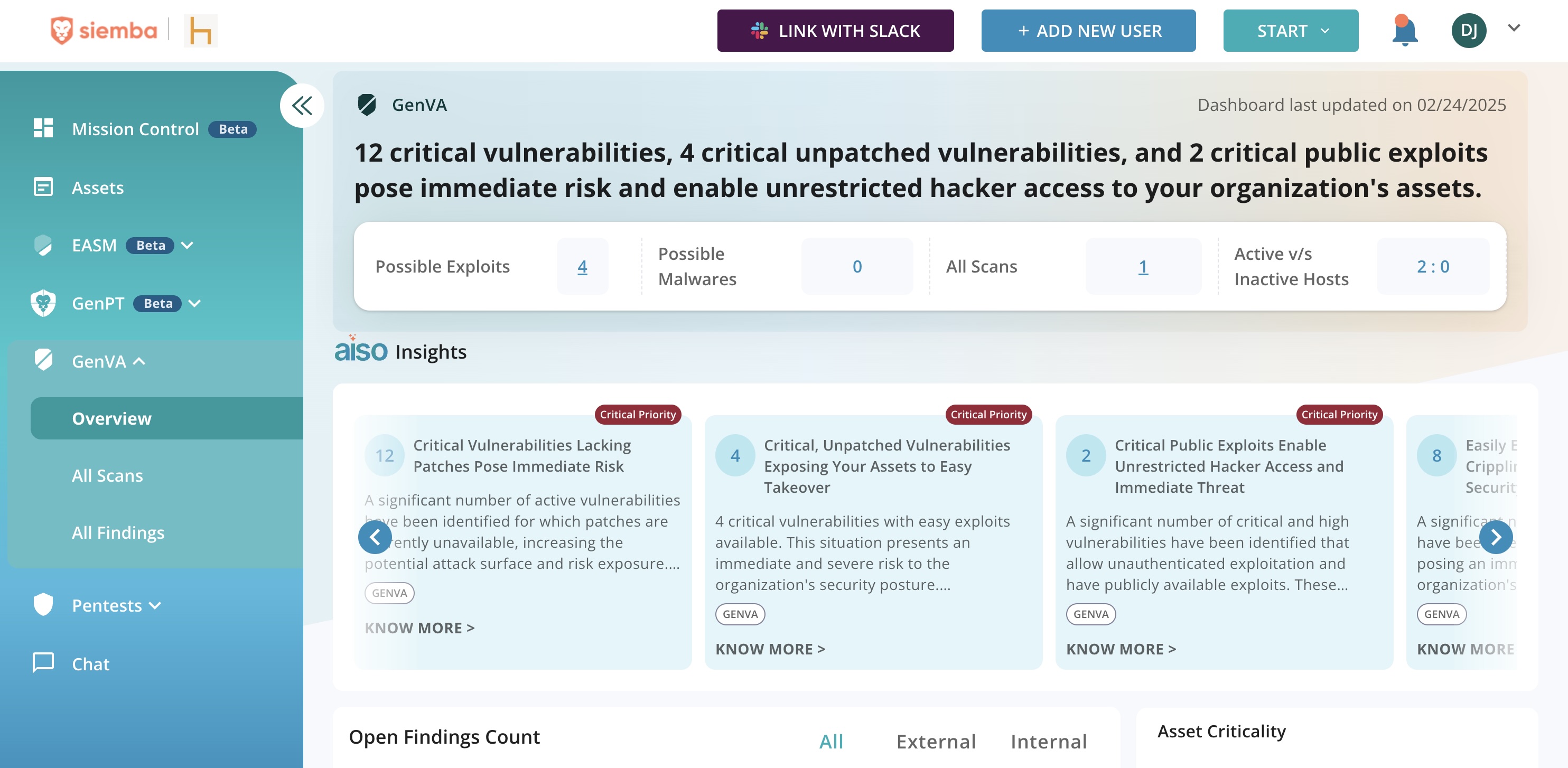Collapse the GenVA sidebar section
1568x768 pixels.
click(x=139, y=361)
